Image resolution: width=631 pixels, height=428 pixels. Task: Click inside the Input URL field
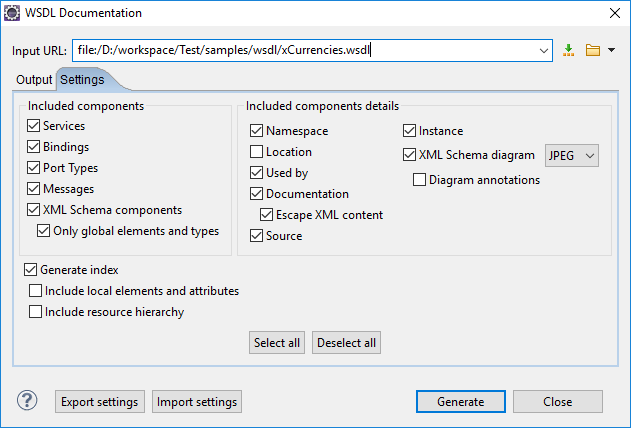coord(300,50)
